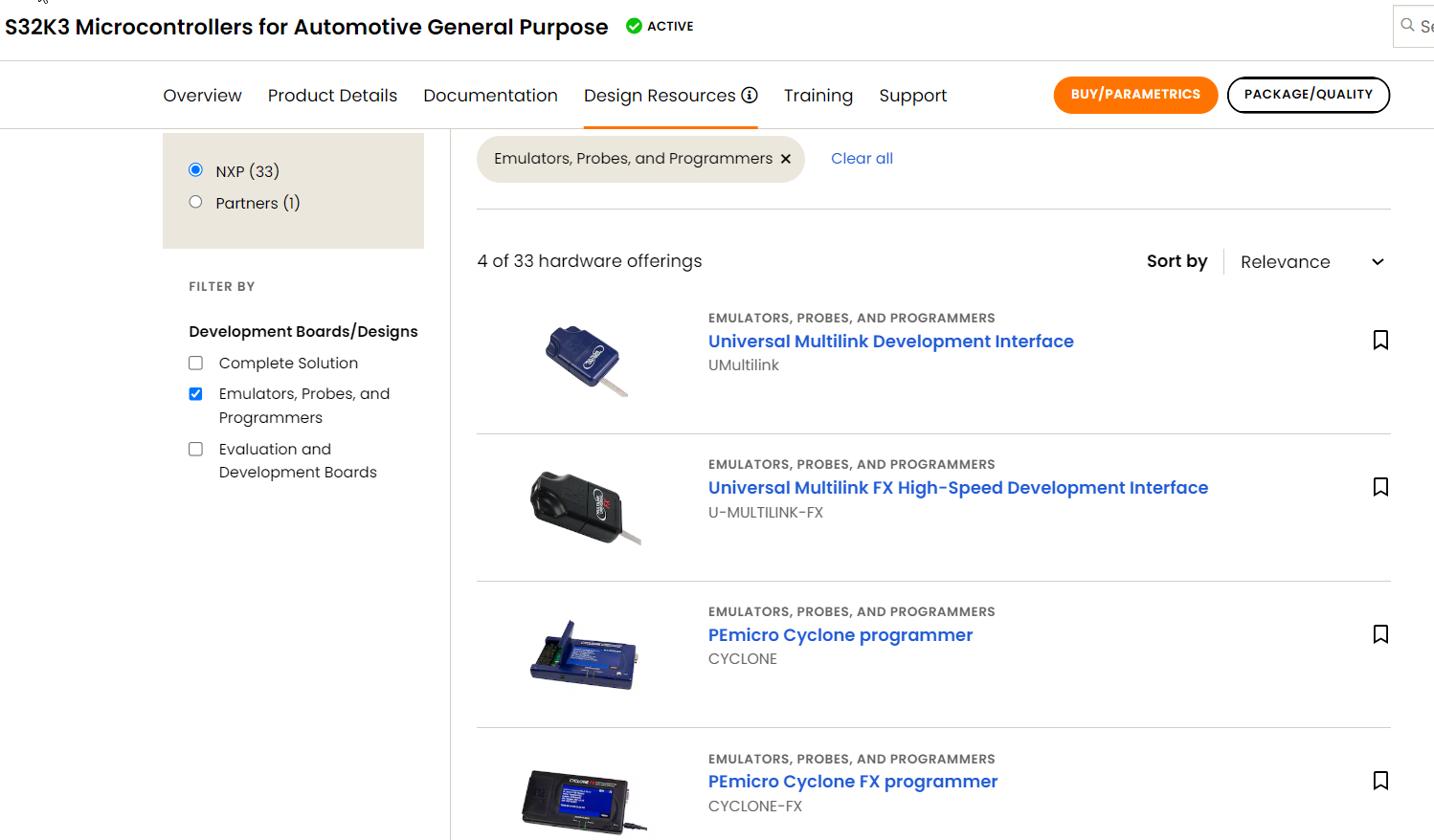Click the search magnifier icon
This screenshot has height=840, width=1434.
[x=1407, y=25]
